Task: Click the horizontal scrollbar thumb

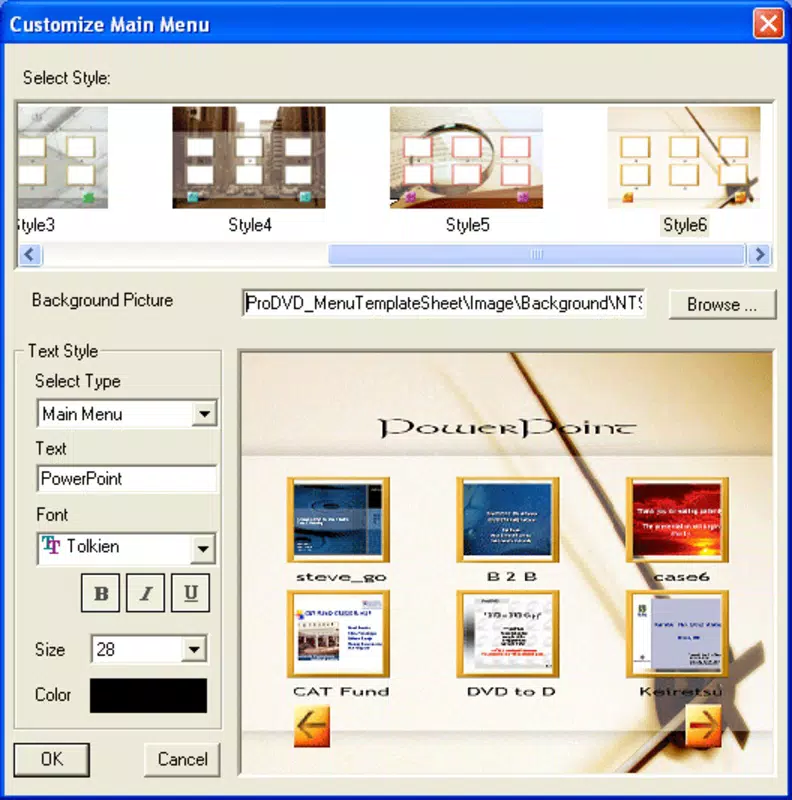Action: [x=537, y=254]
